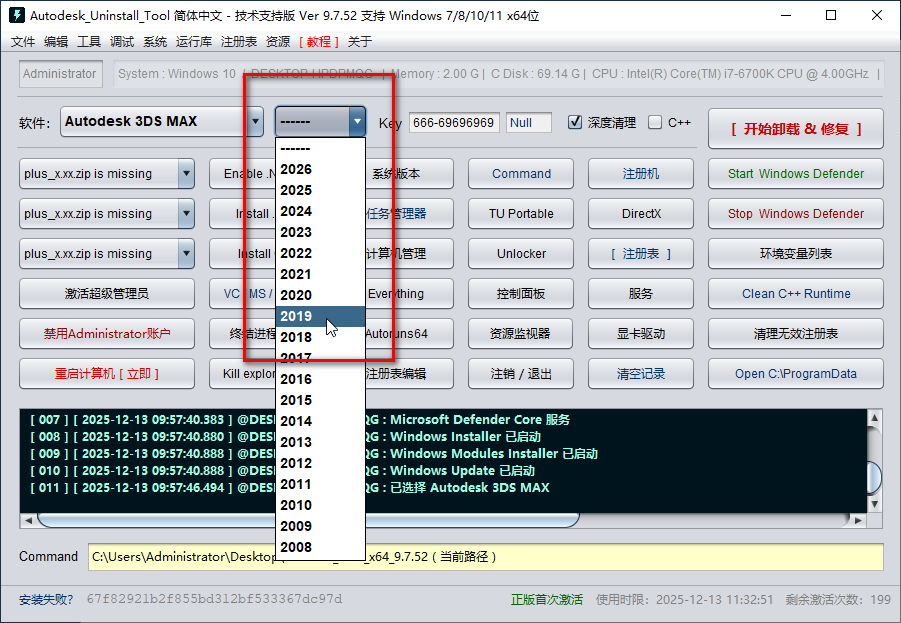
Task: Open the DirectX button
Action: pyautogui.click(x=641, y=214)
